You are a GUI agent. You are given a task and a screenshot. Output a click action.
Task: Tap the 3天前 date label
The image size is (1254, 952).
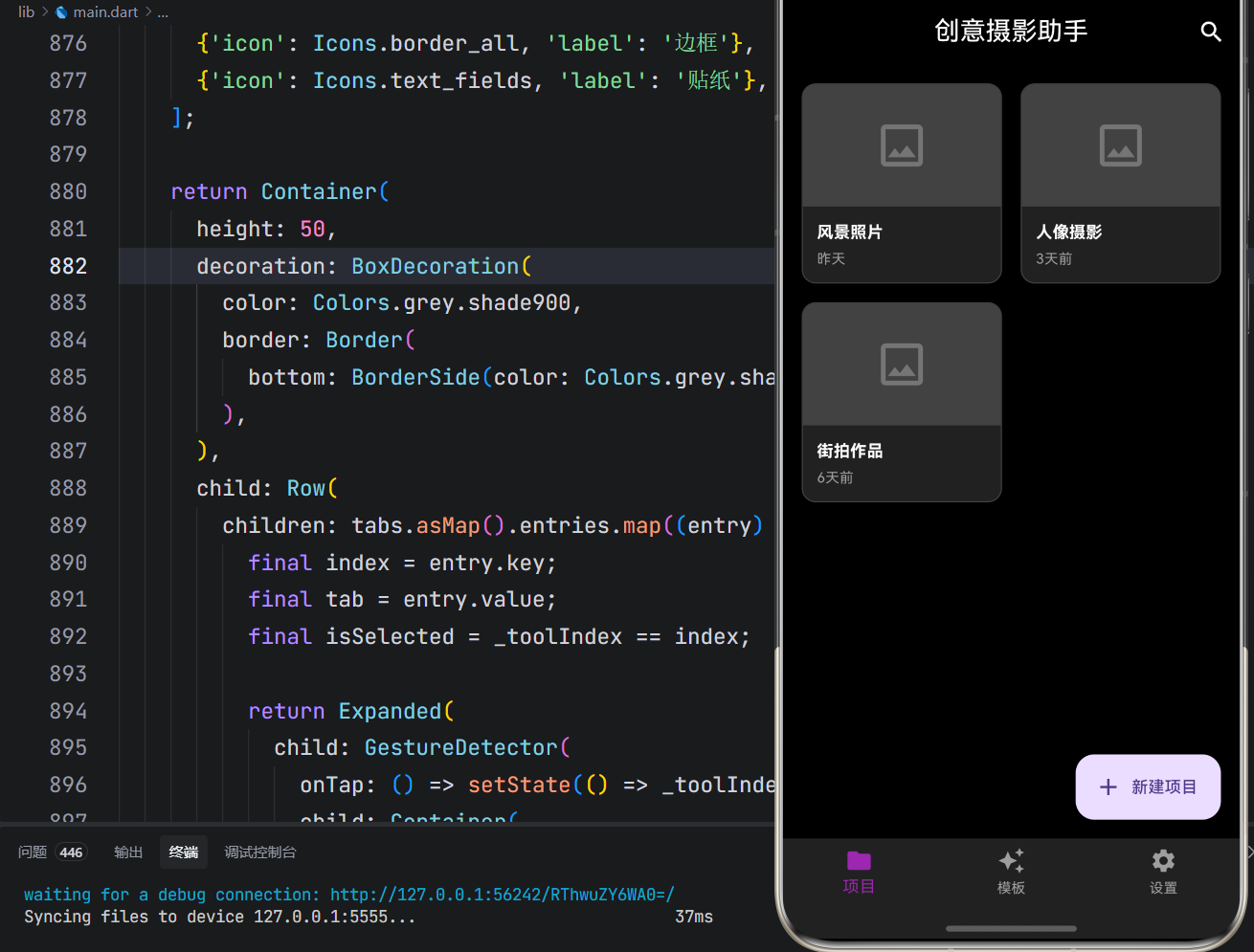pos(1054,258)
